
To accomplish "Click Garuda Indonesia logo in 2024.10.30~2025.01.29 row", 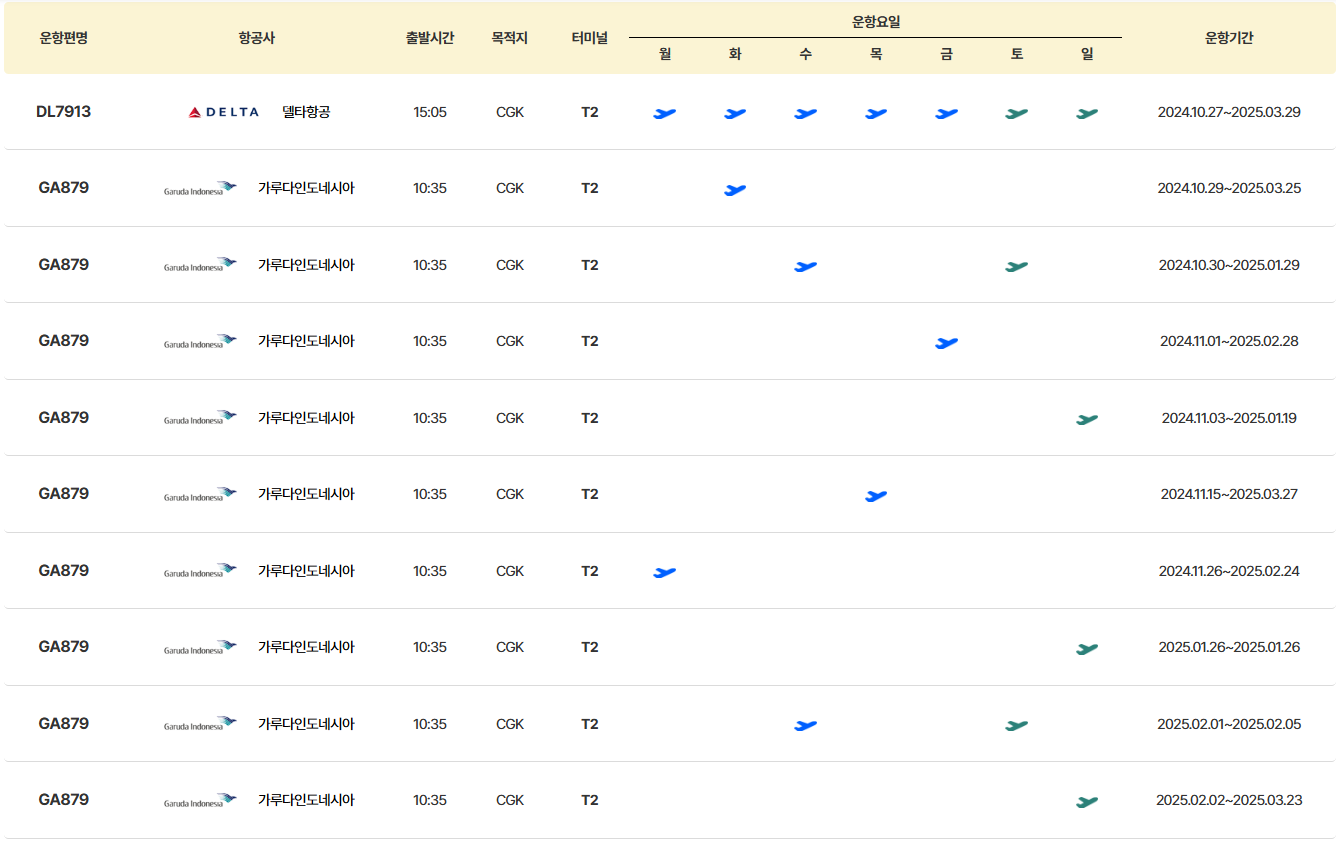I will [x=200, y=265].
